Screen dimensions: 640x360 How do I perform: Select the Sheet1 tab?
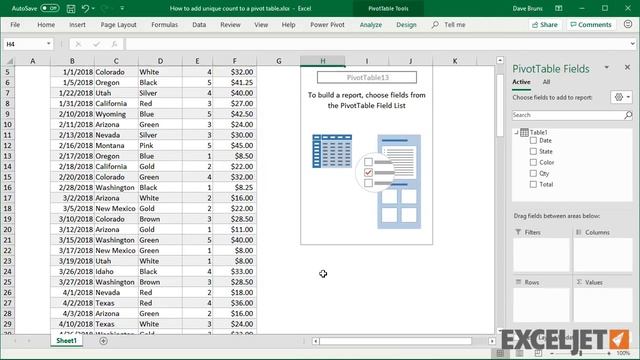tap(67, 340)
